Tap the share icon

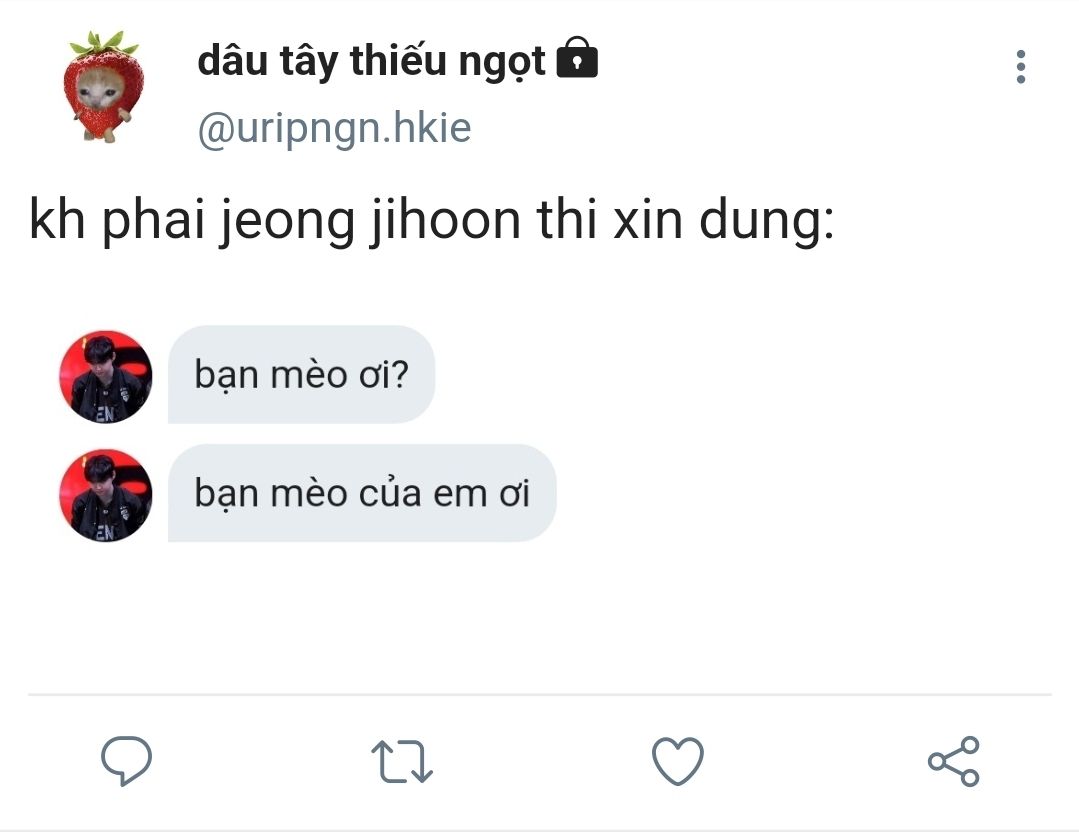(x=954, y=760)
